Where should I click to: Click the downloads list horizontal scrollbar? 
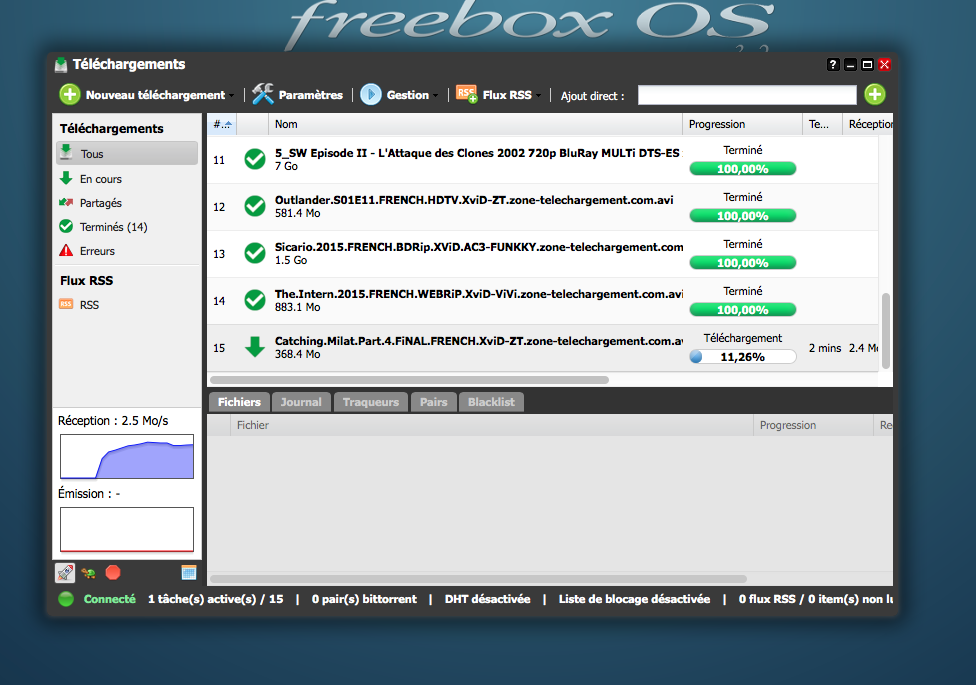pos(410,380)
